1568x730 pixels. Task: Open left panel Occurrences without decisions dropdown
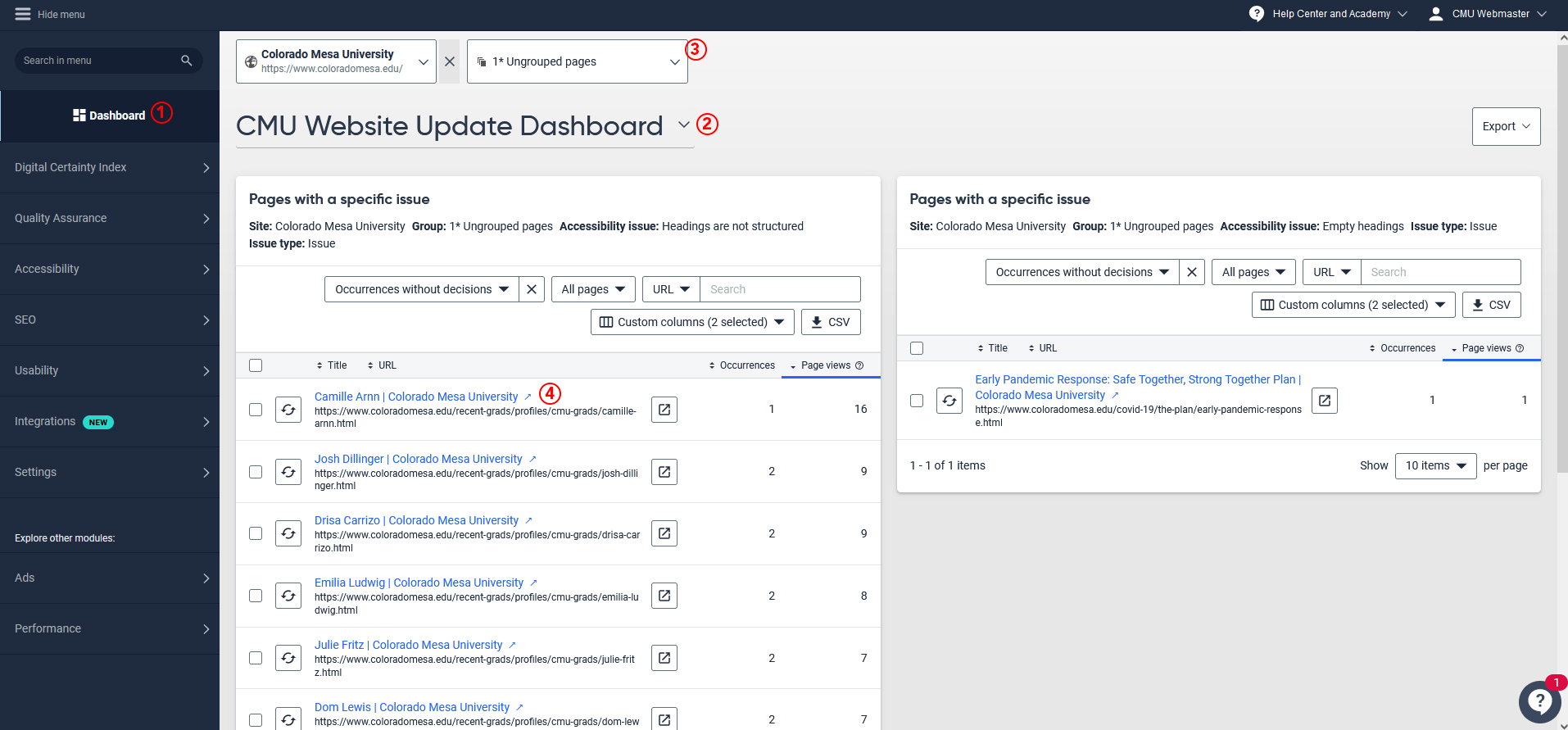point(422,289)
